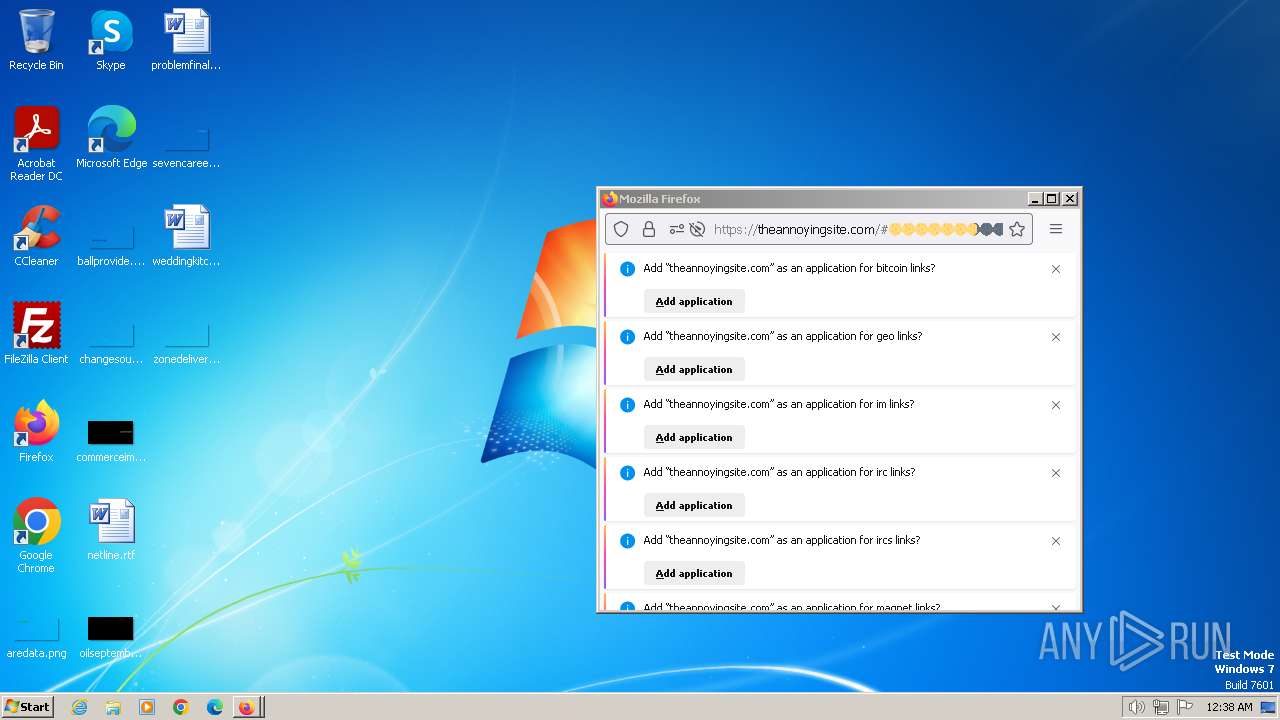Image resolution: width=1280 pixels, height=720 pixels.
Task: Click the info icon on the ircs links notification
Action: point(628,541)
